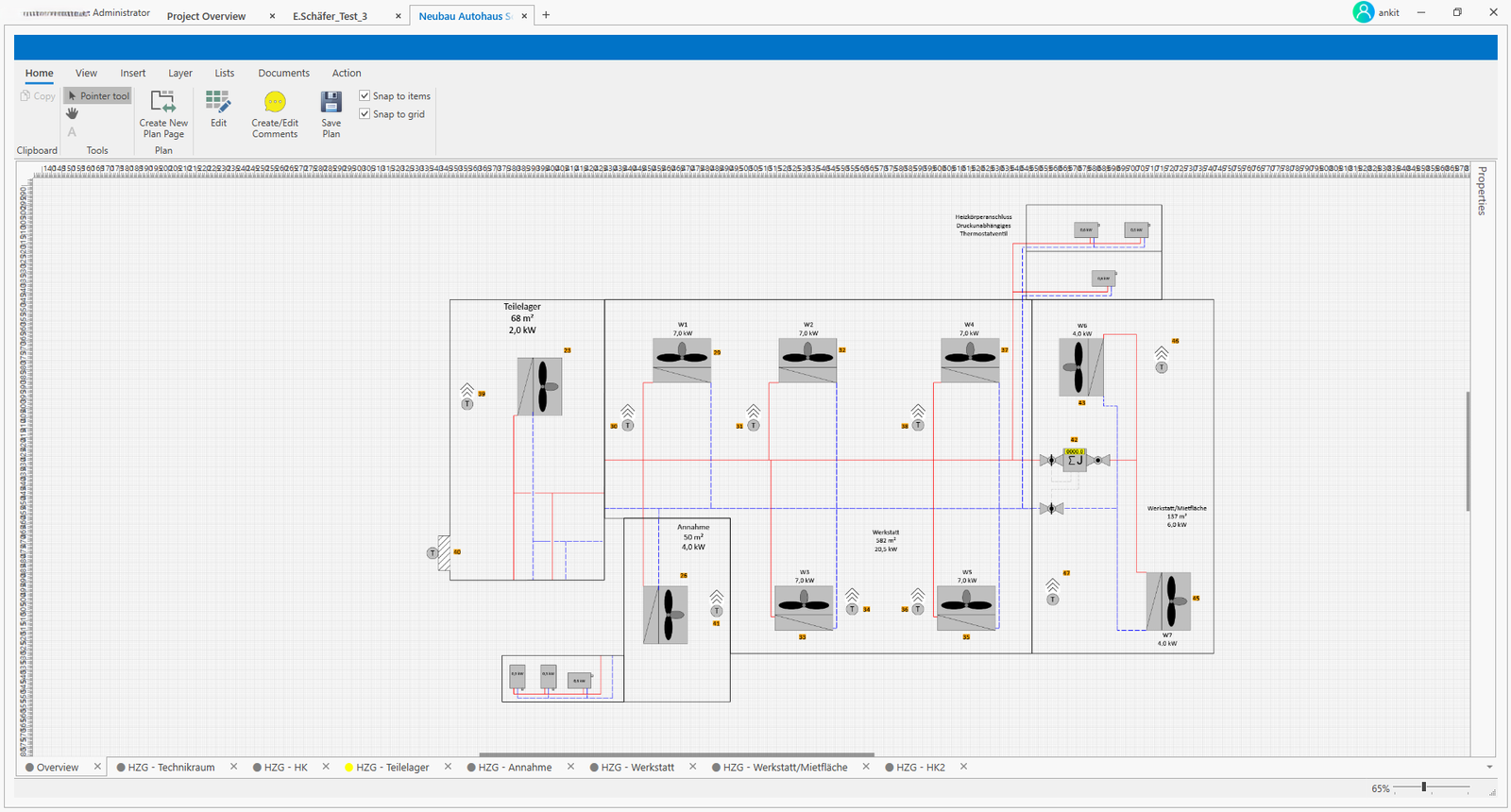Select the text tool letter A
1511x812 pixels.
pos(72,132)
